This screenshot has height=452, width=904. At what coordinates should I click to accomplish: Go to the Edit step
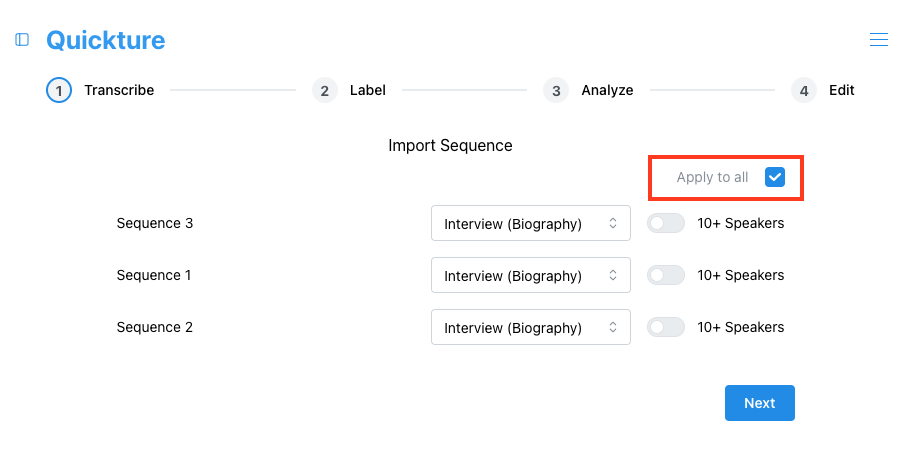tap(842, 91)
